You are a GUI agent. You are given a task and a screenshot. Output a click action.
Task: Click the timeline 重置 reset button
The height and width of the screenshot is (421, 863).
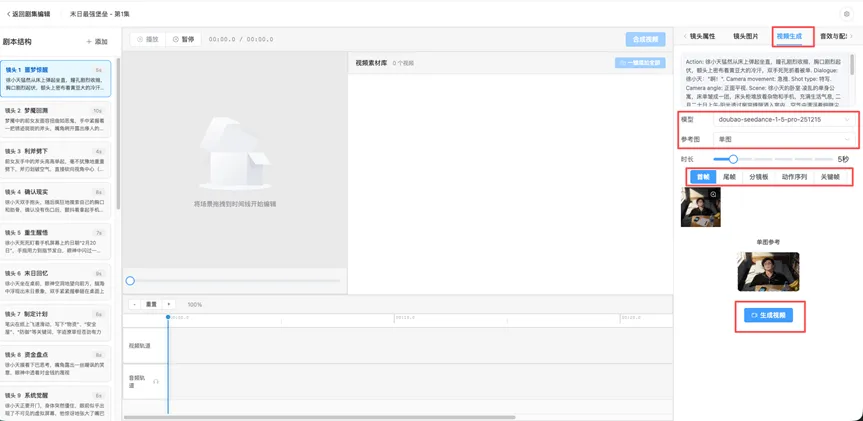[x=151, y=304]
